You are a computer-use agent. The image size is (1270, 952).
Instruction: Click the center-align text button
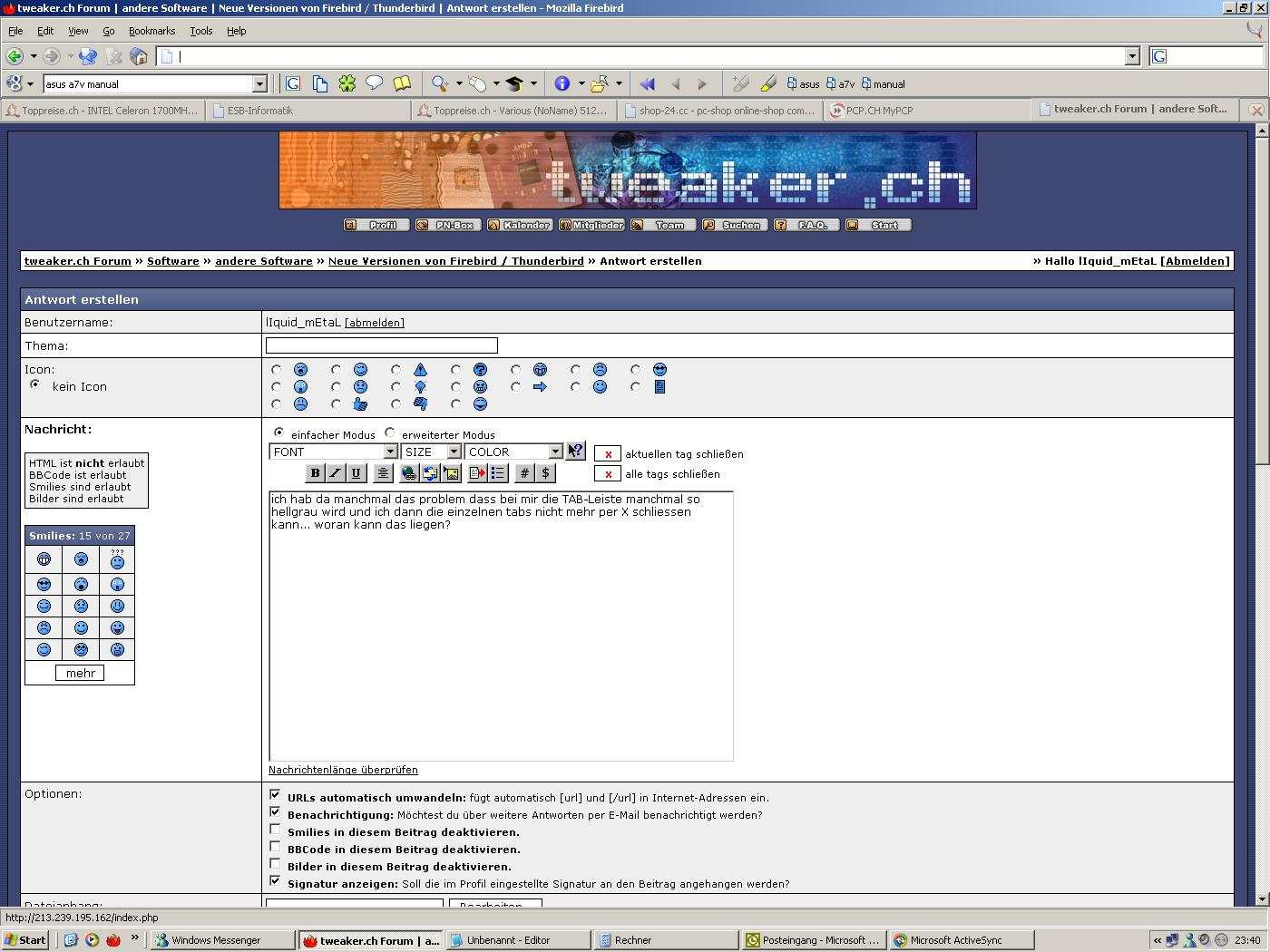383,473
